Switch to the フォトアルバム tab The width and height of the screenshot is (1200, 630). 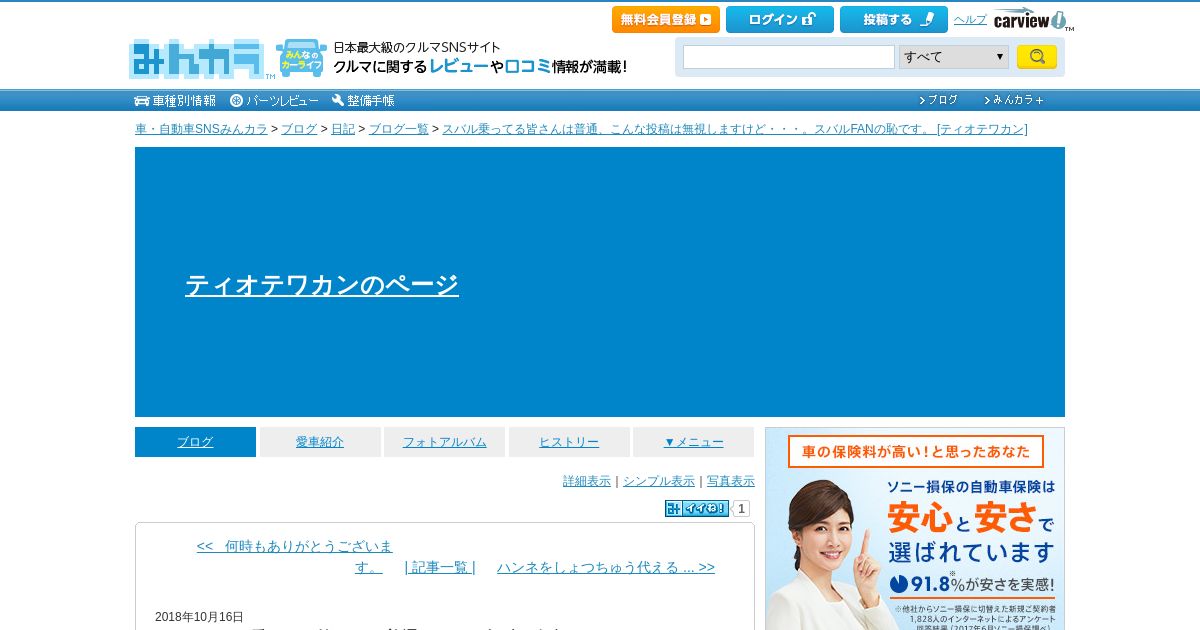444,442
